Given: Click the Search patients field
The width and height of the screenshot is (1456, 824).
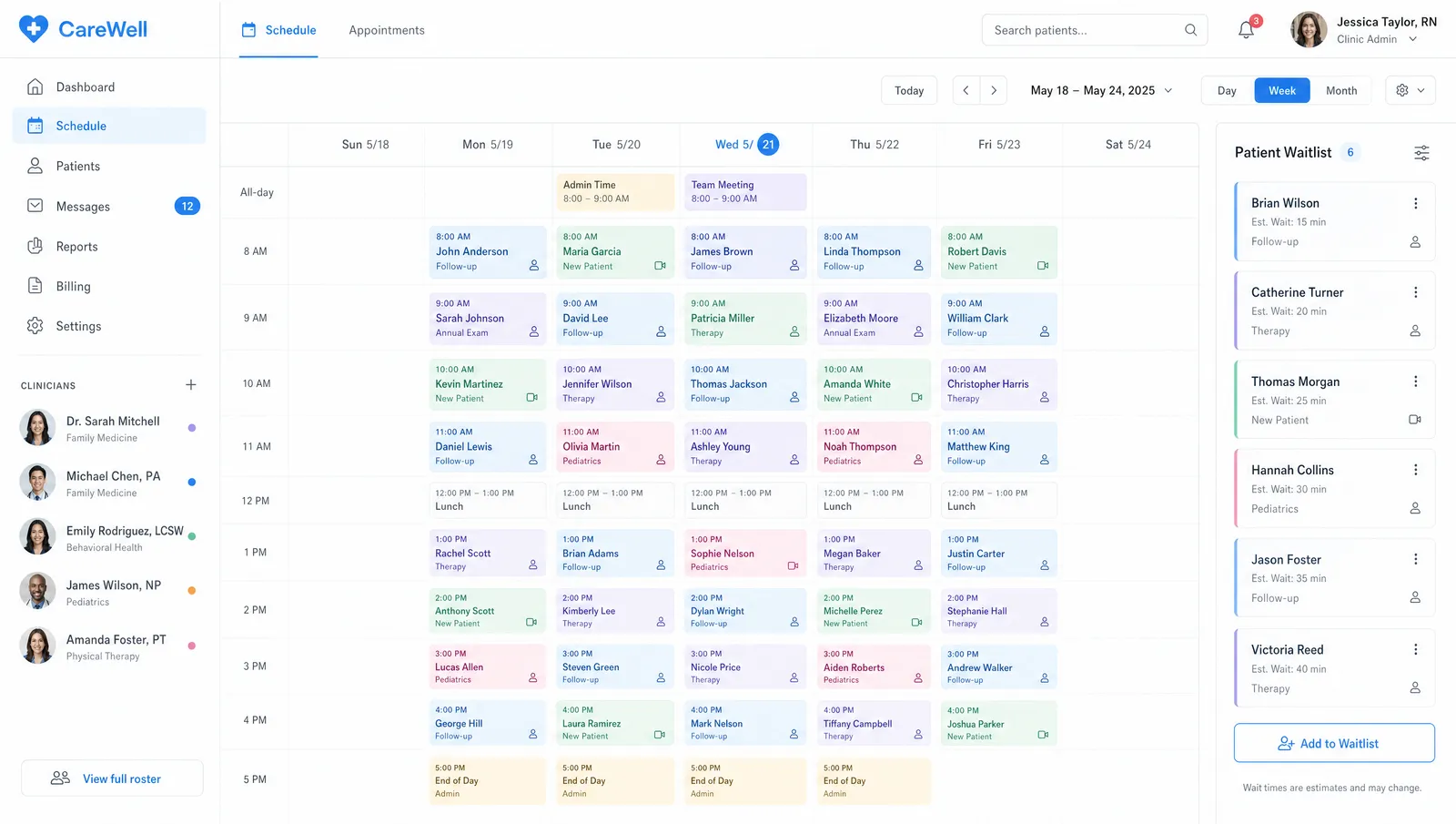Looking at the screenshot, I should tap(1095, 30).
